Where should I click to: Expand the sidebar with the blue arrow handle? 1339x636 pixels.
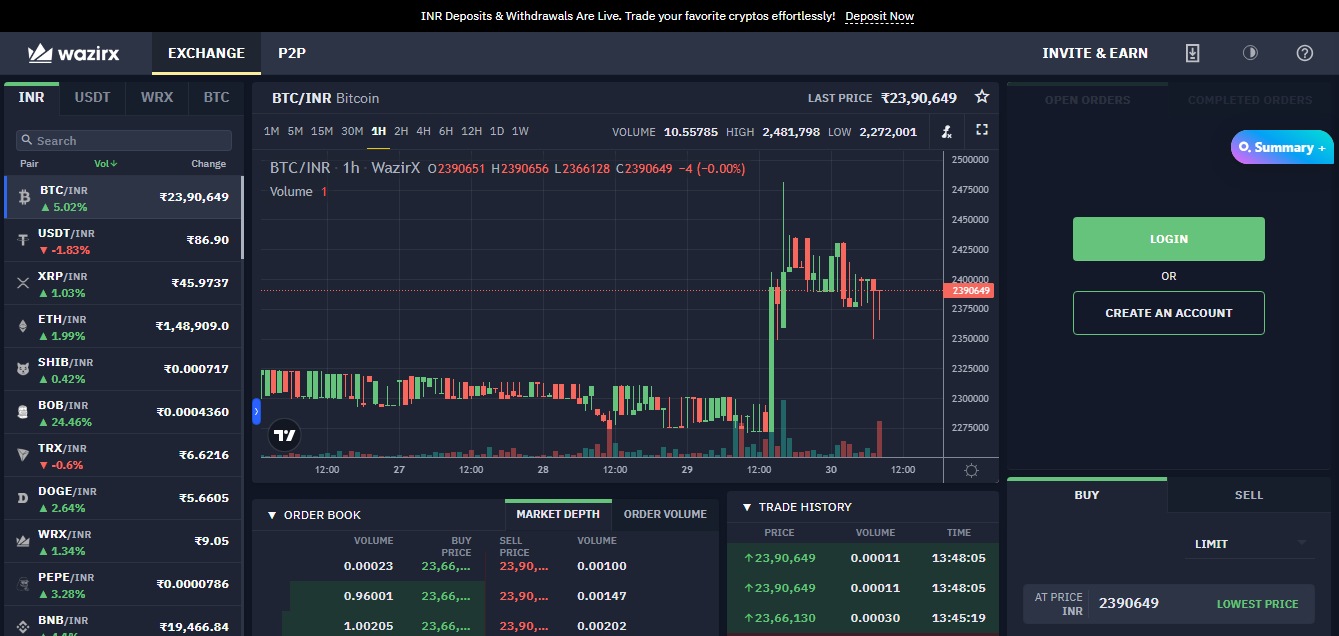256,410
